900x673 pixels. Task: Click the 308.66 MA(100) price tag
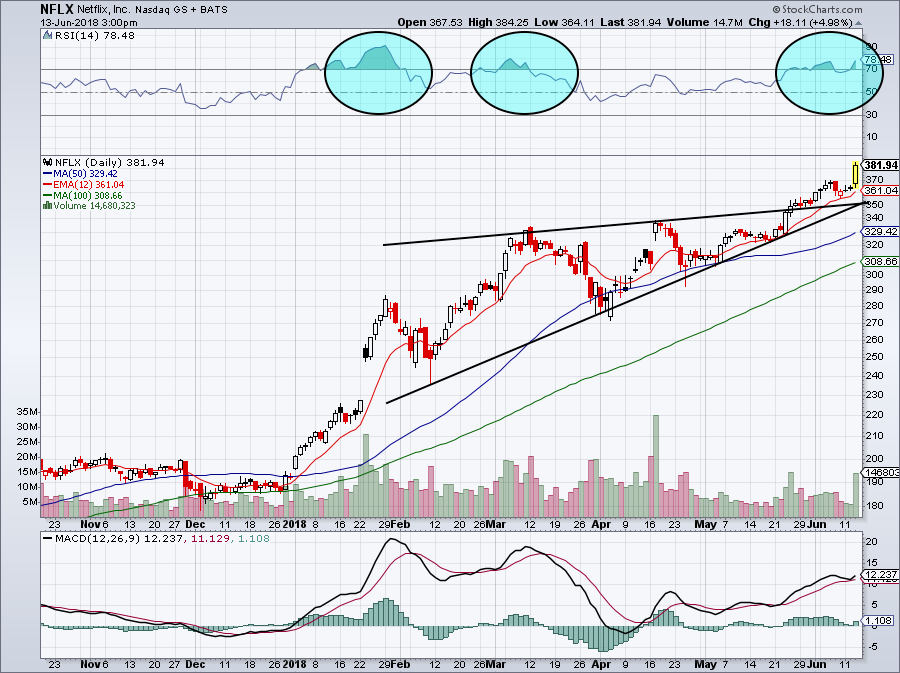[x=880, y=262]
